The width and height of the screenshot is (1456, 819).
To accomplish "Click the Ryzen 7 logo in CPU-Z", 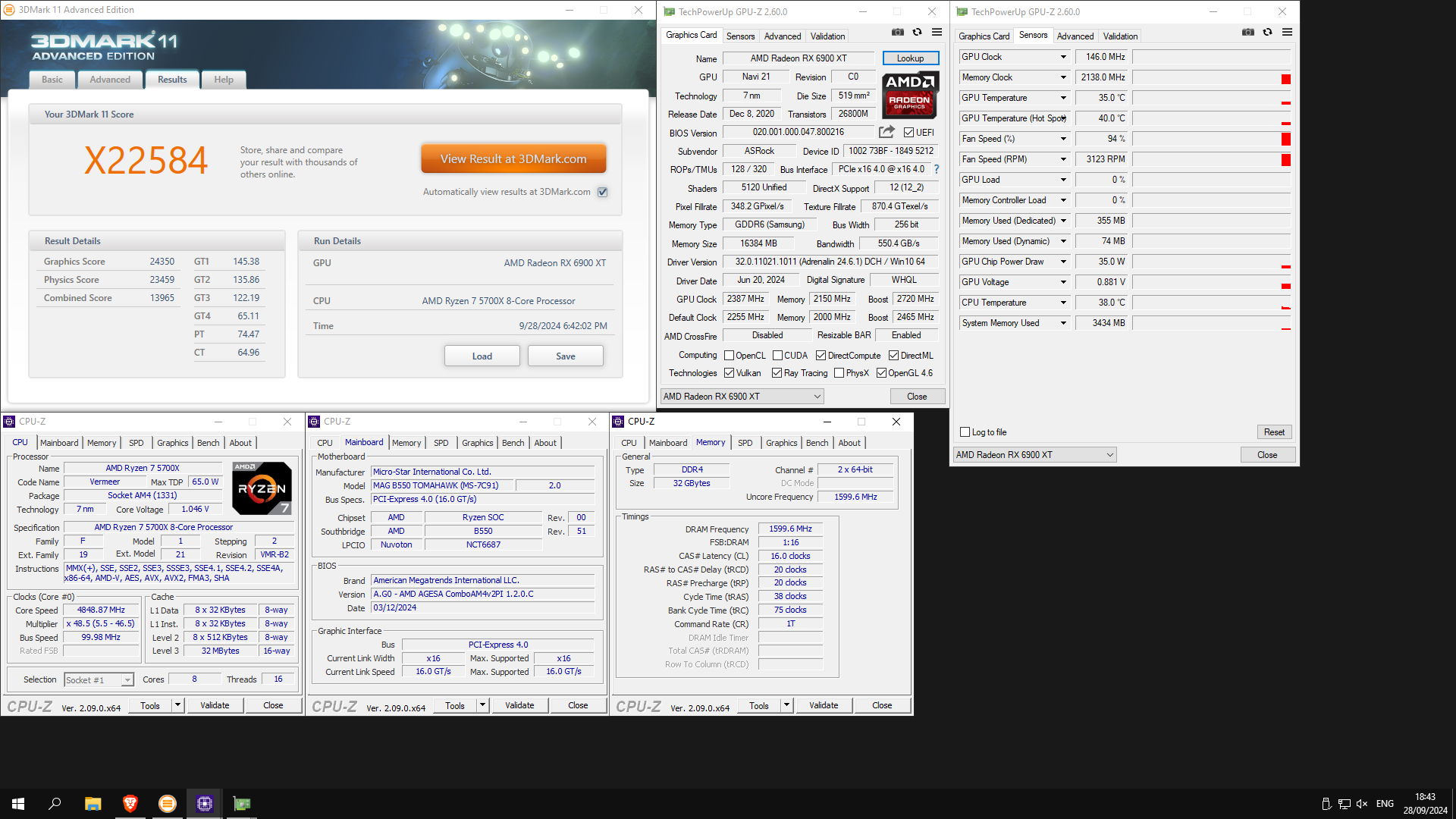I will (262, 488).
